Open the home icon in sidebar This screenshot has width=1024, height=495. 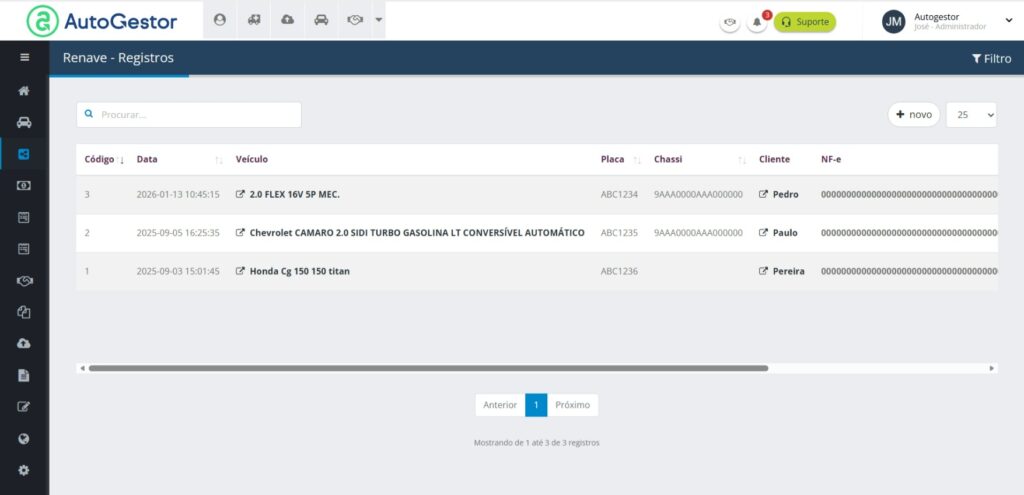(x=24, y=91)
